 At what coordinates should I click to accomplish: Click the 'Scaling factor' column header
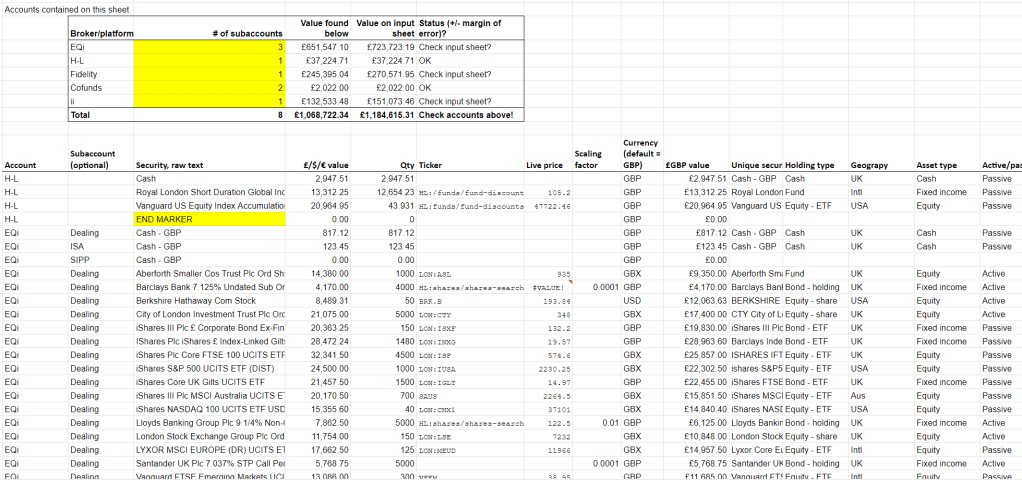588,159
